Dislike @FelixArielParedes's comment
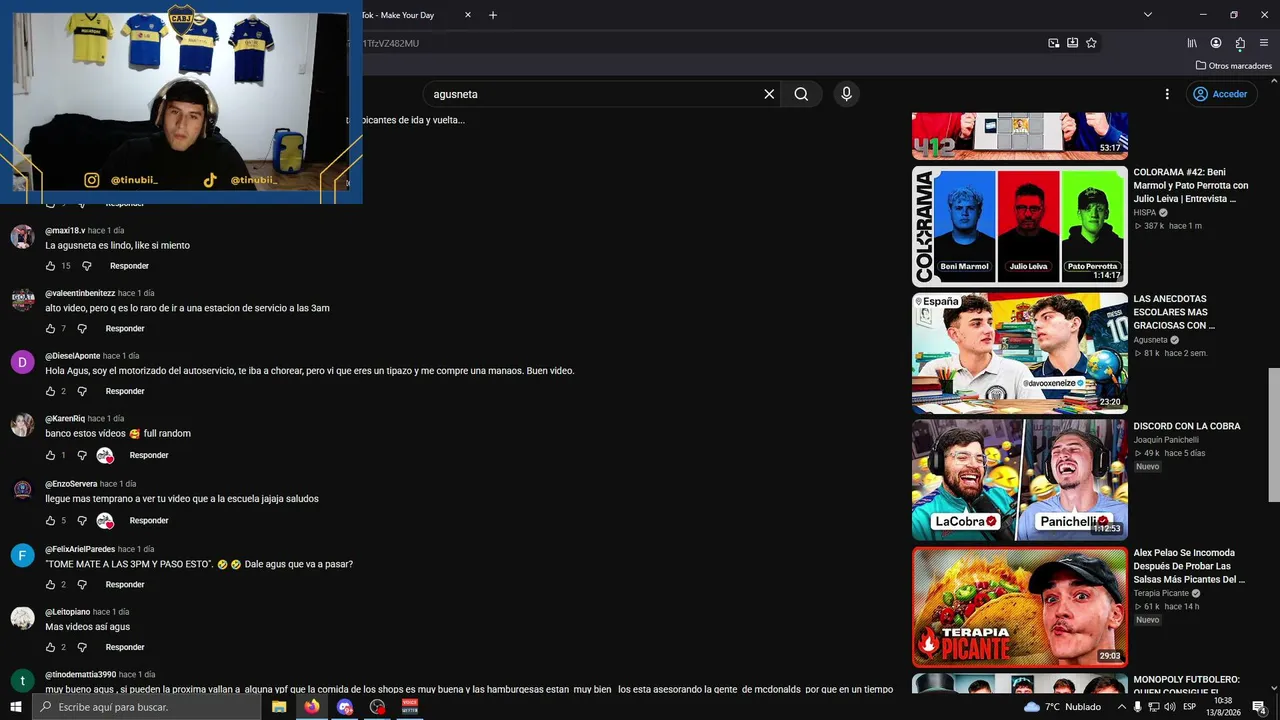This screenshot has width=1280, height=720. [82, 585]
